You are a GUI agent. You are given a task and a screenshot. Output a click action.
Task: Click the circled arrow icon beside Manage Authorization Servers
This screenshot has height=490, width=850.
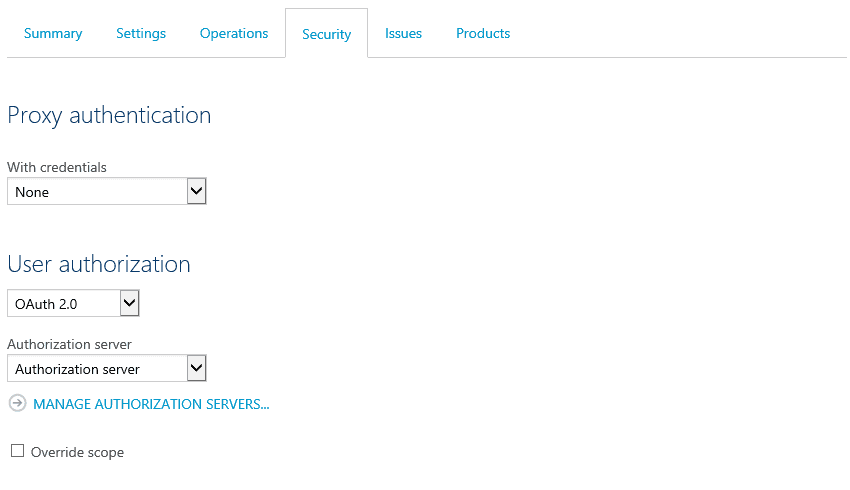(17, 403)
